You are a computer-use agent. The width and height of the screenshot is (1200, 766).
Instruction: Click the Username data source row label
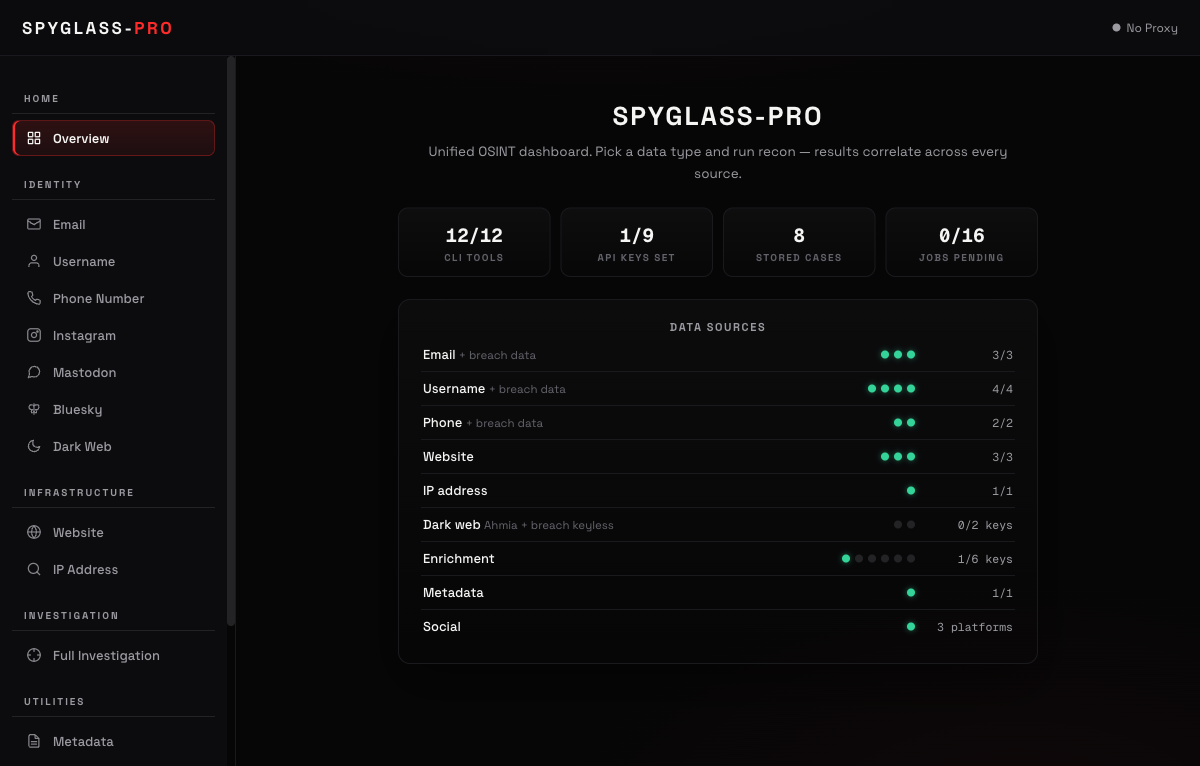454,388
